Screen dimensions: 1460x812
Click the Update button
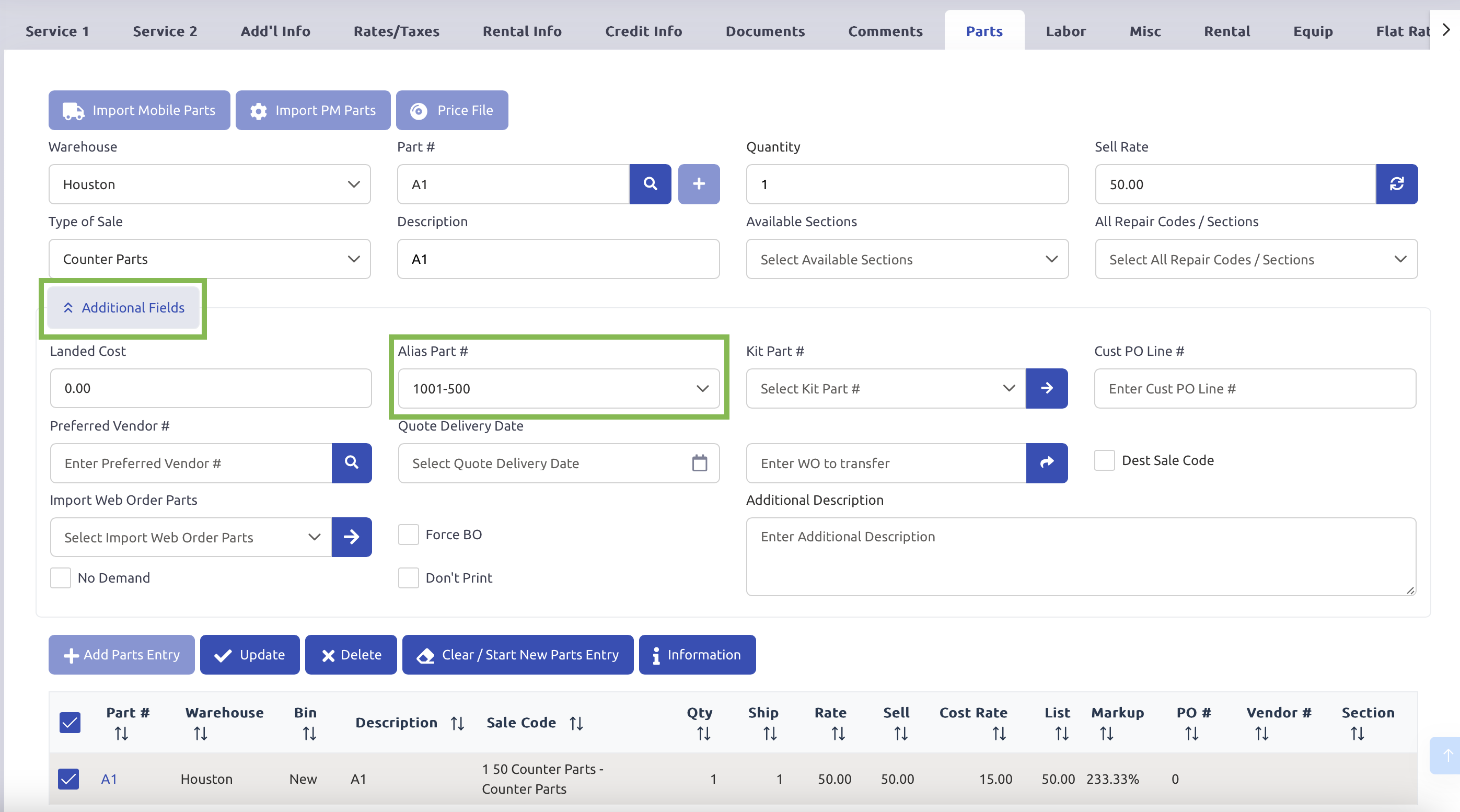tap(249, 655)
